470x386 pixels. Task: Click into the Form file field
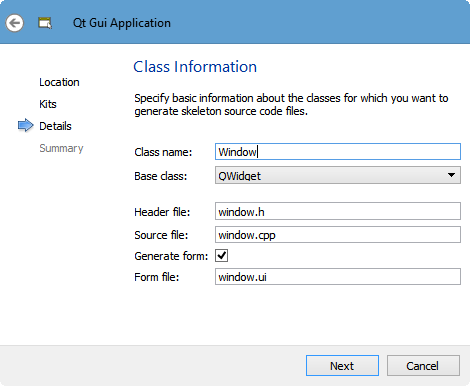338,277
